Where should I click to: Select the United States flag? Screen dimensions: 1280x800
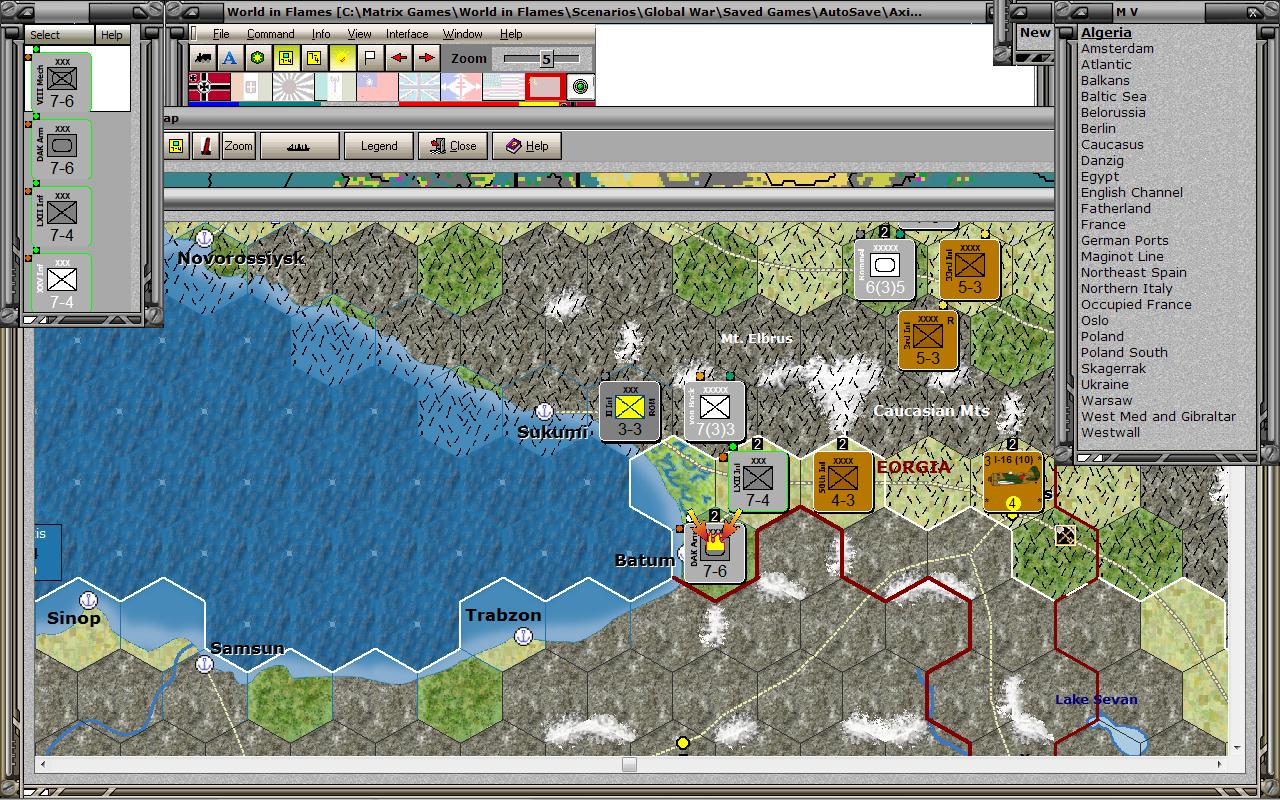point(504,87)
